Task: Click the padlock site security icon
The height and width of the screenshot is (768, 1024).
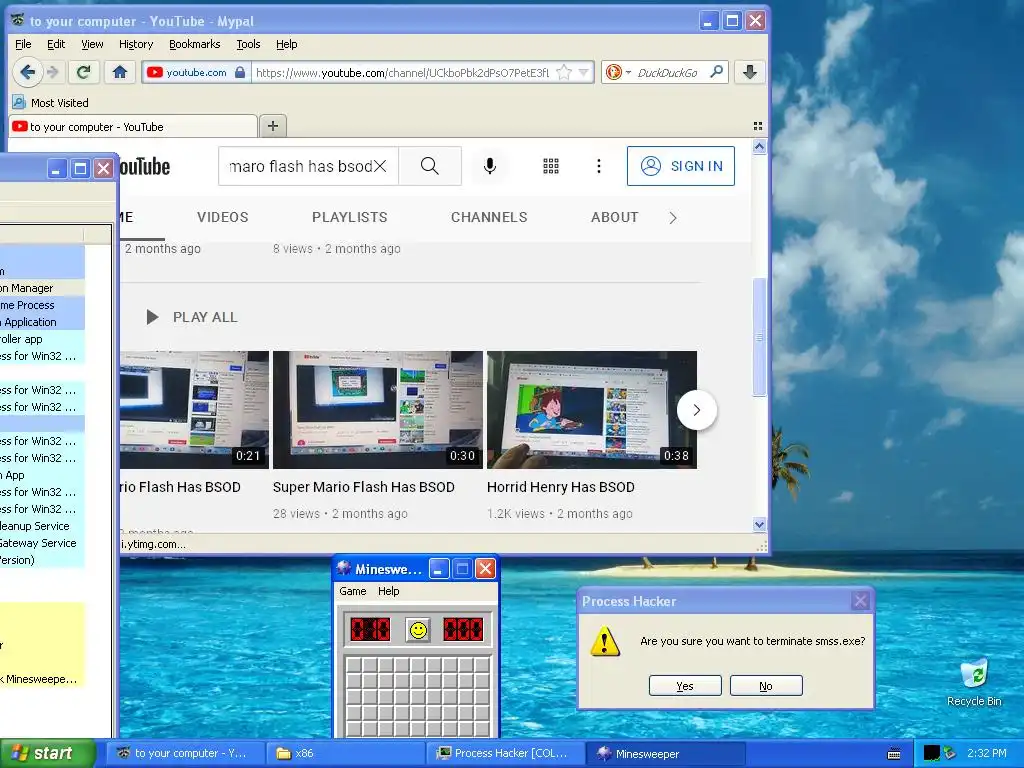Action: (x=240, y=72)
